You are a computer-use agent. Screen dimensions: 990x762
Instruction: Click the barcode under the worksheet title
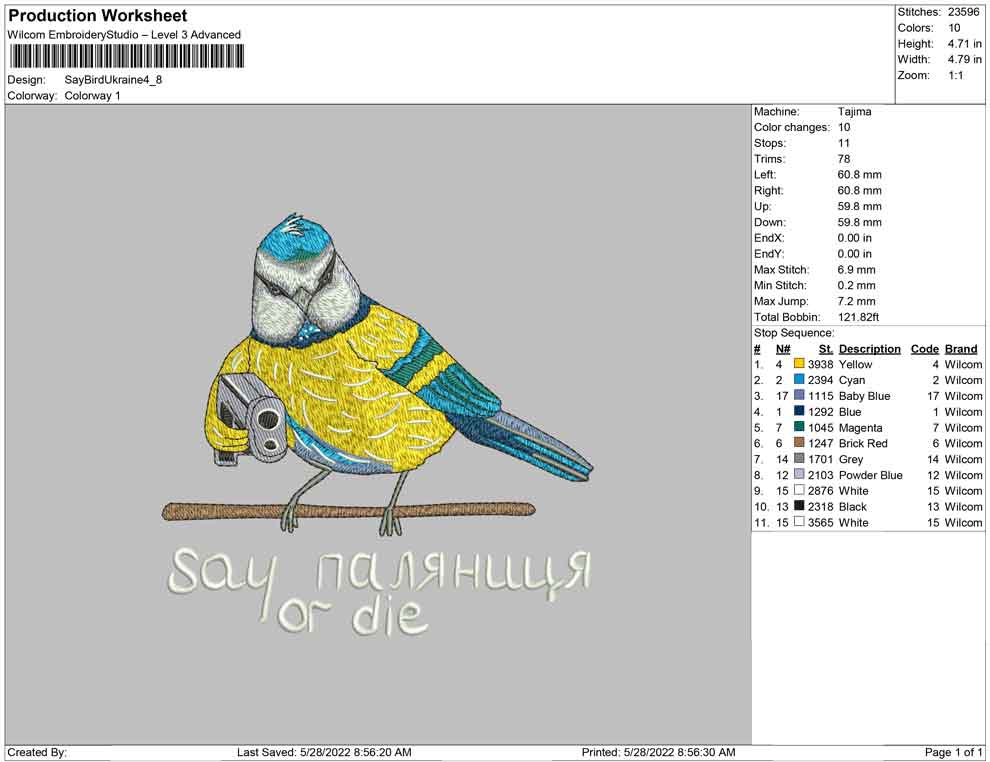(125, 56)
